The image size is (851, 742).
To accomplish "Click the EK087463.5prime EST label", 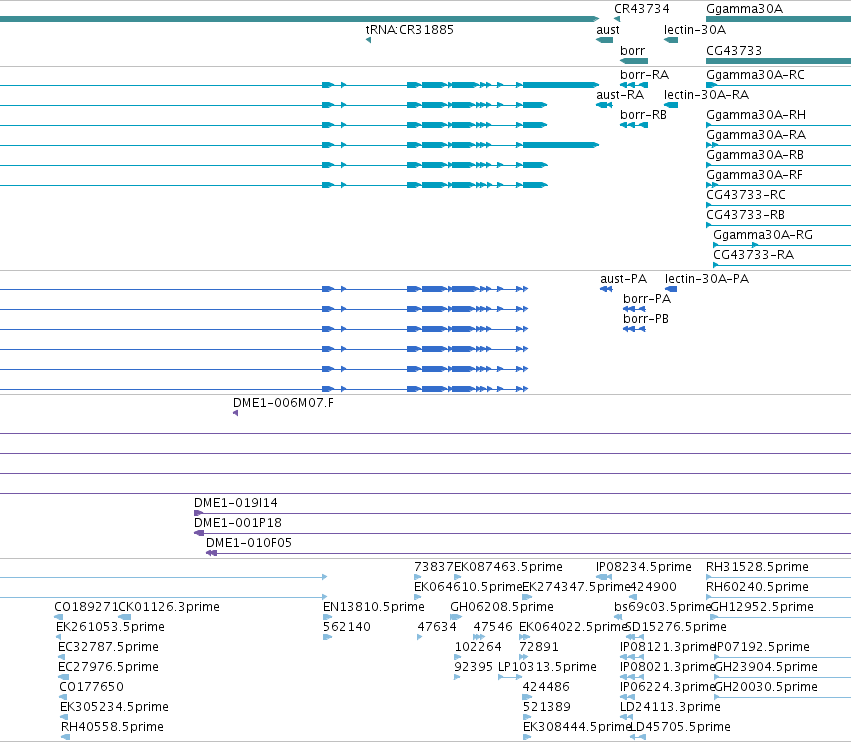I will click(x=508, y=567).
